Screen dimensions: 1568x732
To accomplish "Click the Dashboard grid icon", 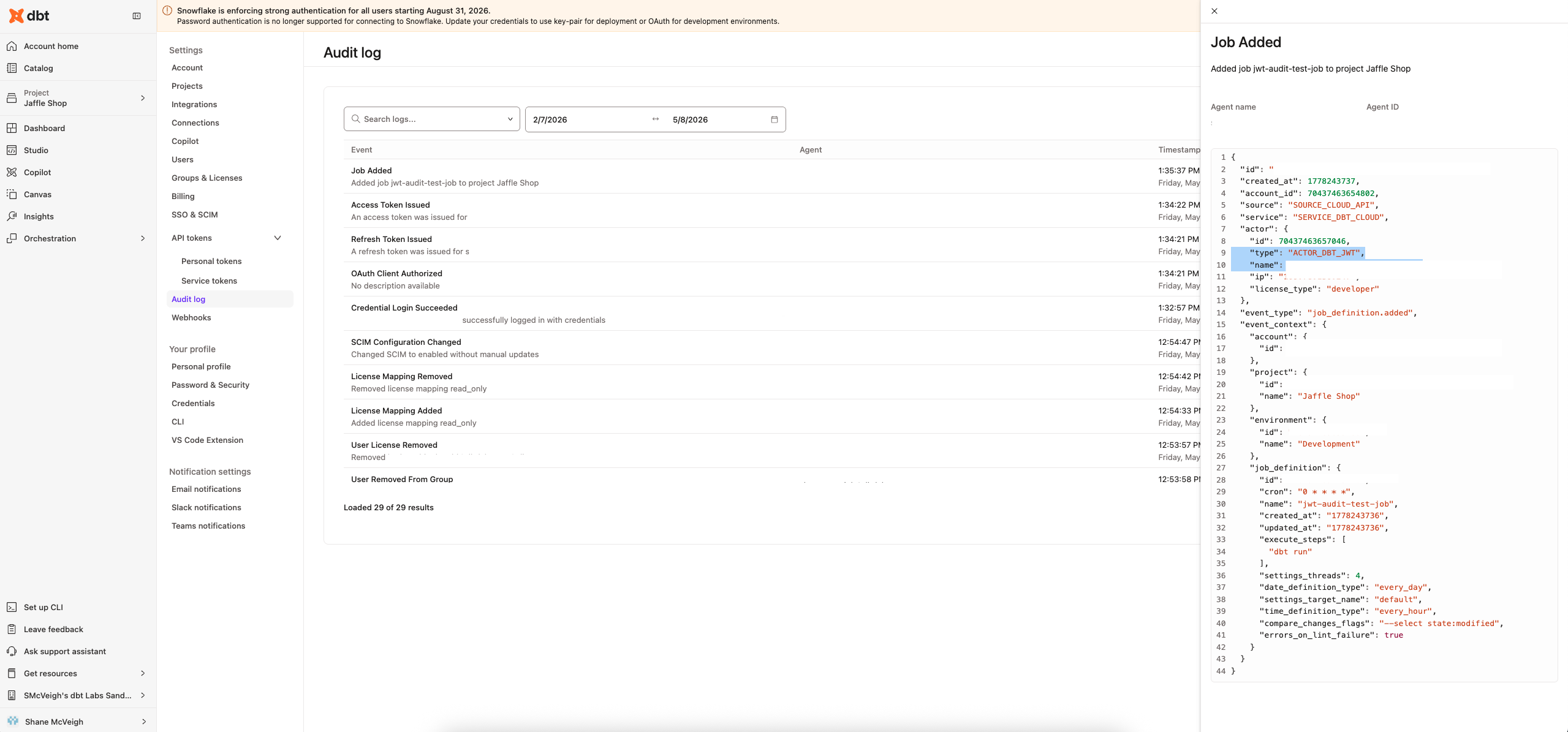I will 12,128.
